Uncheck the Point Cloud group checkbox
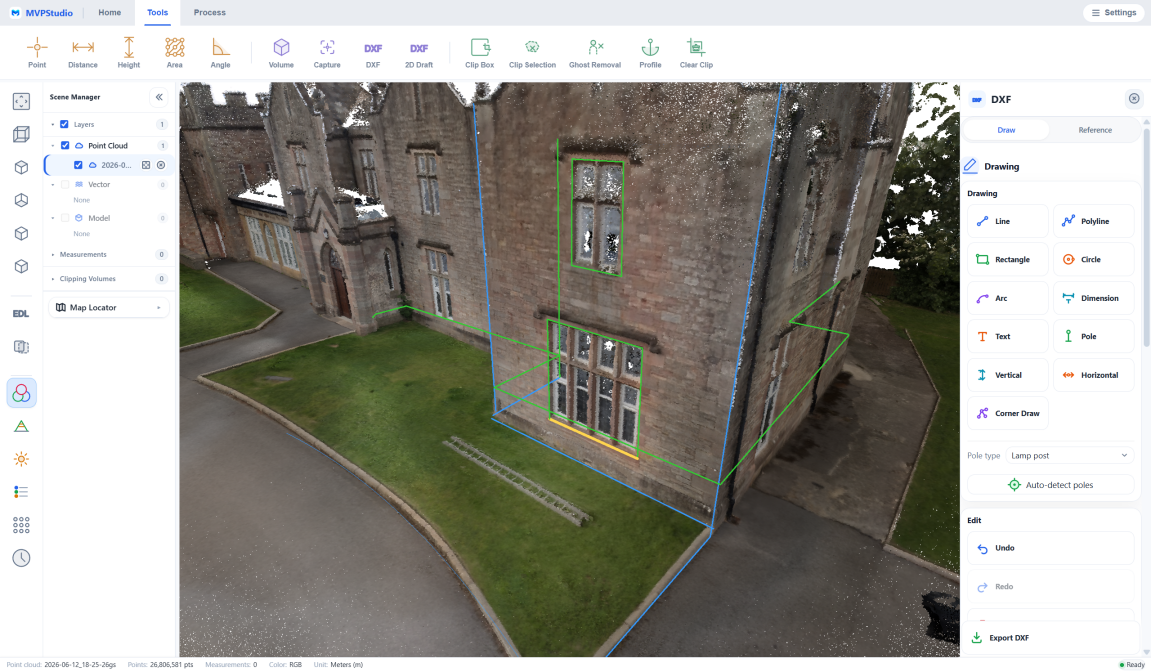Image resolution: width=1151 pixels, height=672 pixels. pos(65,145)
